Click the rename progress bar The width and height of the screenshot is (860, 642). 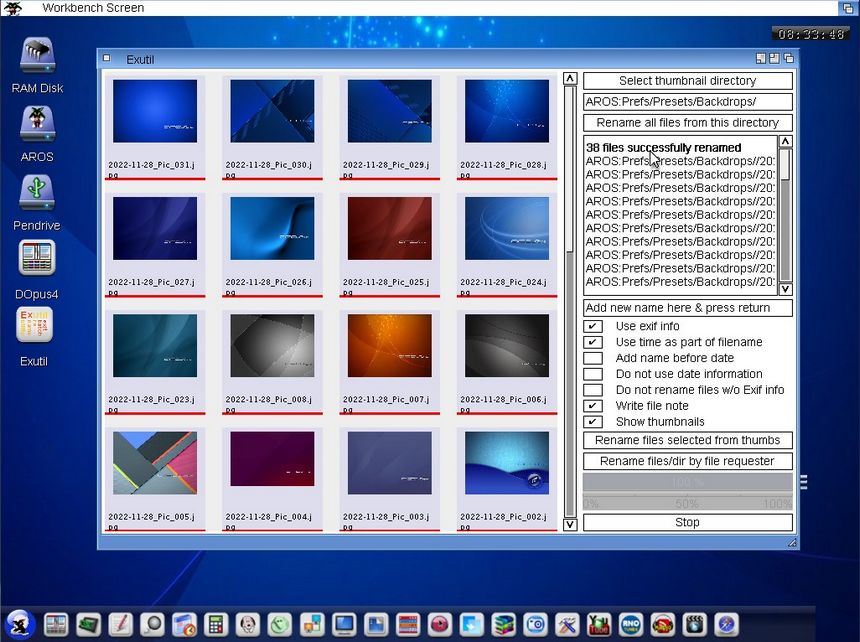pyautogui.click(x=687, y=483)
